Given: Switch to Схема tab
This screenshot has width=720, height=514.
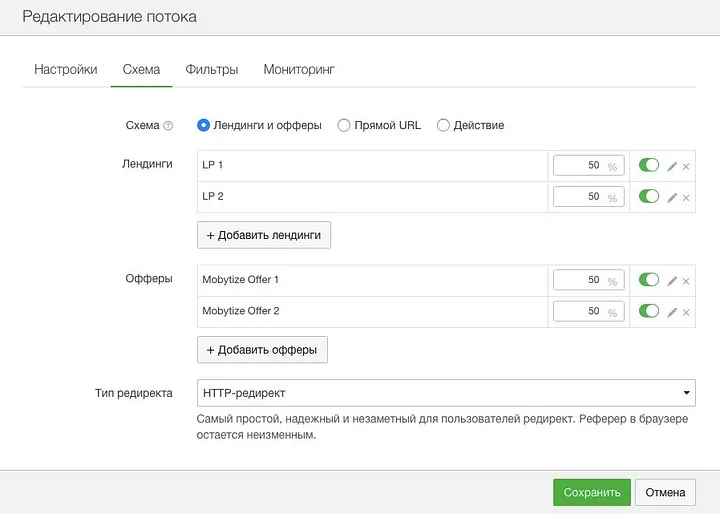Looking at the screenshot, I should point(141,69).
